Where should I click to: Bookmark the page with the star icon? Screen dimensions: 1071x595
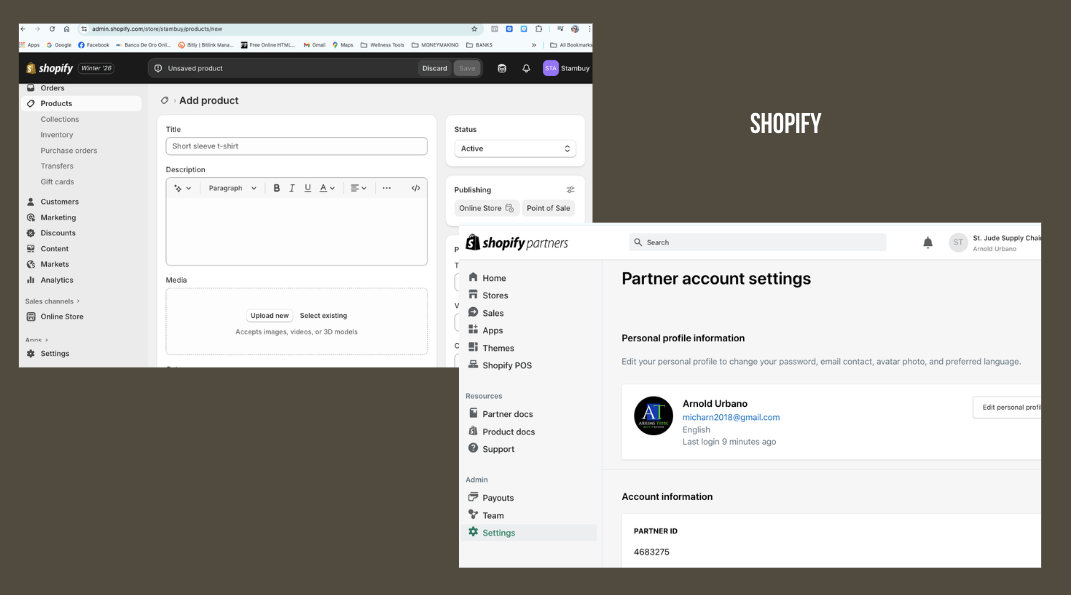click(x=474, y=29)
